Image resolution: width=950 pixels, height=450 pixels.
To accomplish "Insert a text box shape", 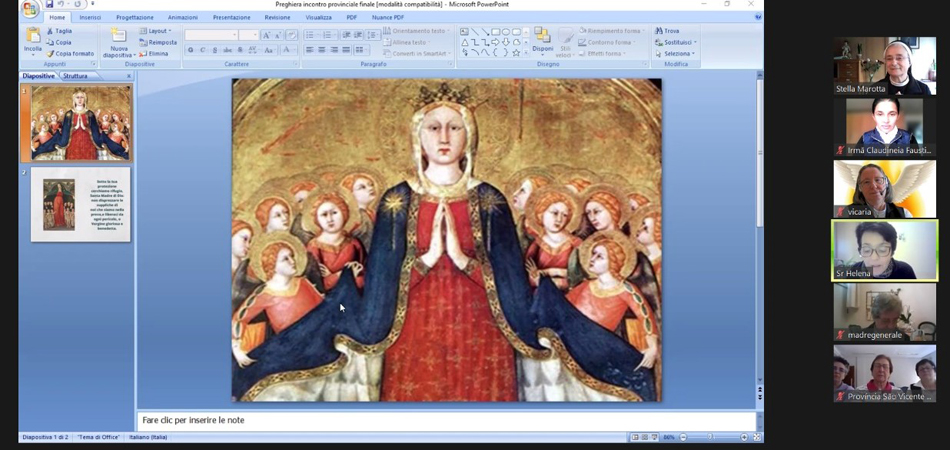I will 464,31.
